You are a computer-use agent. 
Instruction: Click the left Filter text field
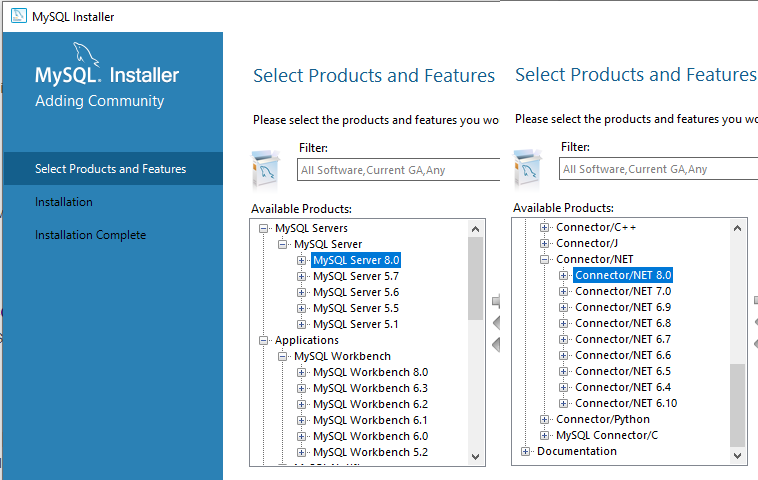(398, 170)
